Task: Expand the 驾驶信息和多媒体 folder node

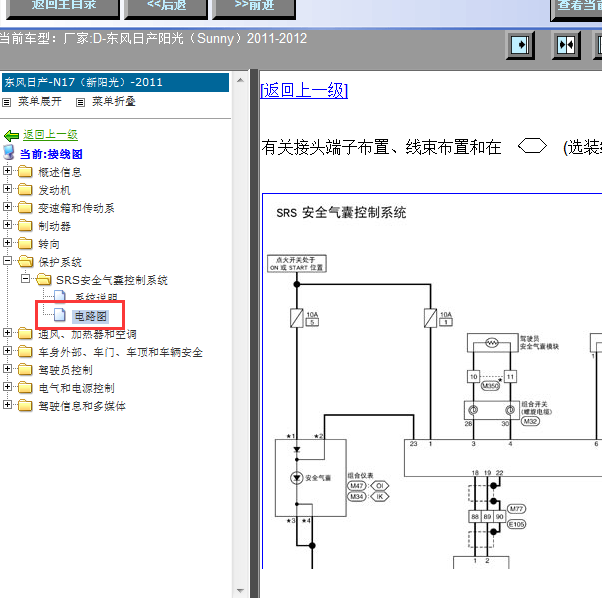Action: (7, 405)
